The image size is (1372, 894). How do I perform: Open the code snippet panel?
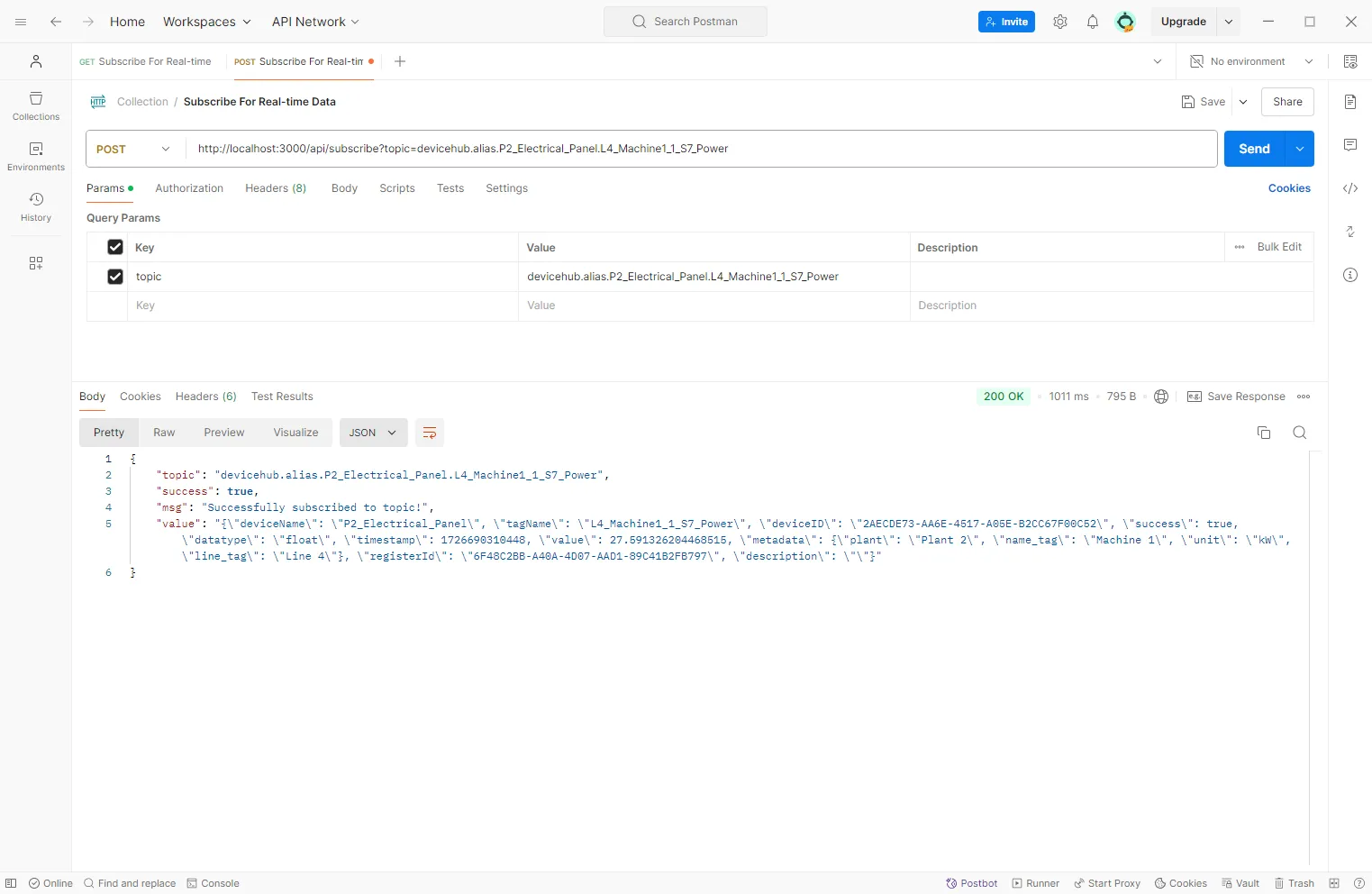pos(1350,188)
